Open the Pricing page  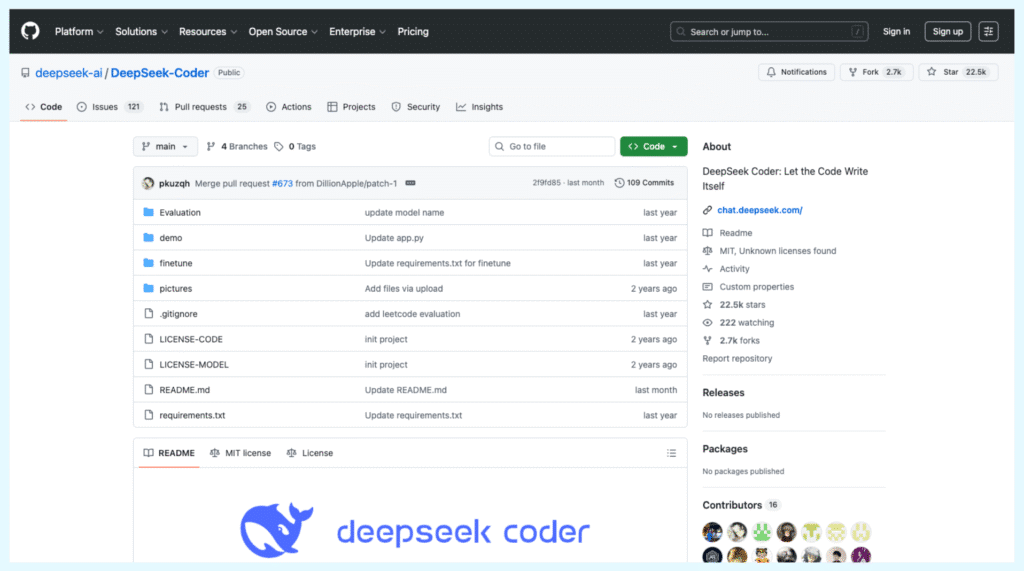point(413,31)
